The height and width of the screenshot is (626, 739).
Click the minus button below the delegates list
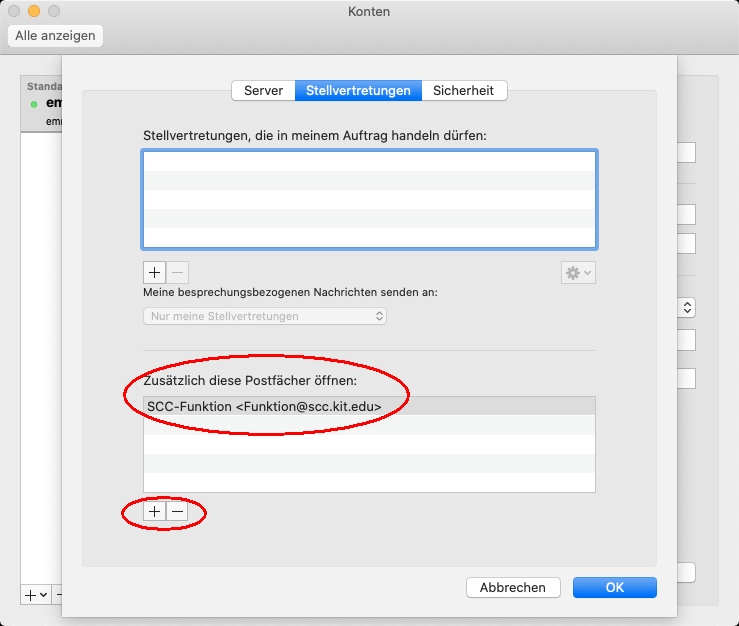click(177, 272)
